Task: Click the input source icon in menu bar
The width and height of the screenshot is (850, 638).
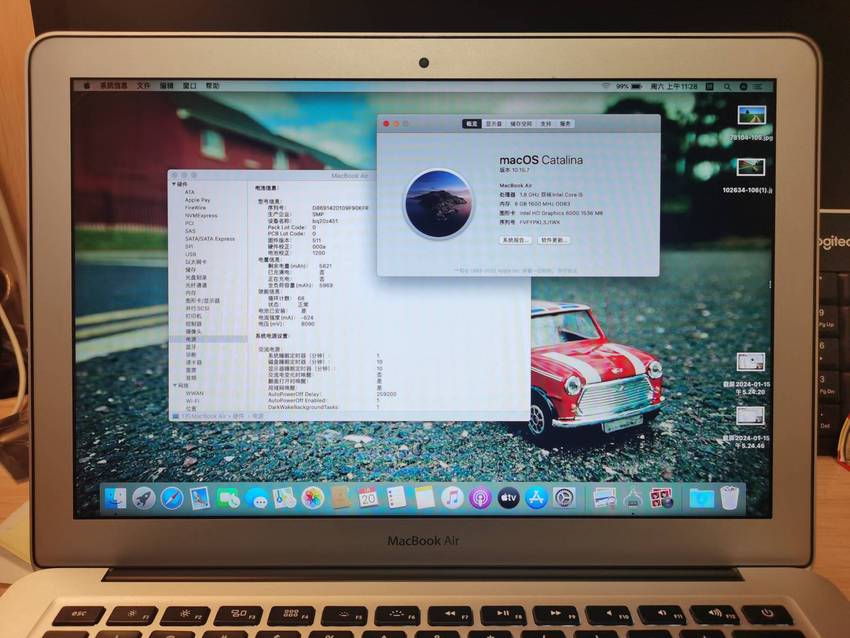Action: click(710, 86)
